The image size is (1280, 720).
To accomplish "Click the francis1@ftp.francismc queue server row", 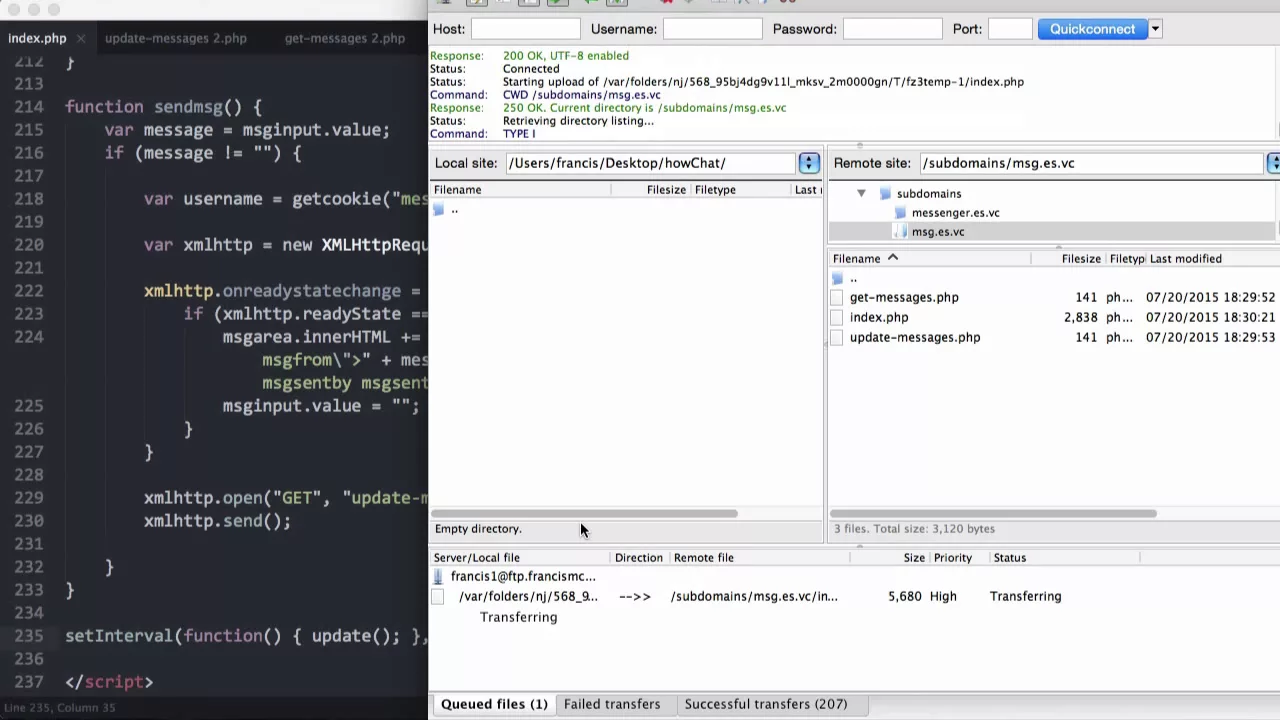I will coord(523,577).
